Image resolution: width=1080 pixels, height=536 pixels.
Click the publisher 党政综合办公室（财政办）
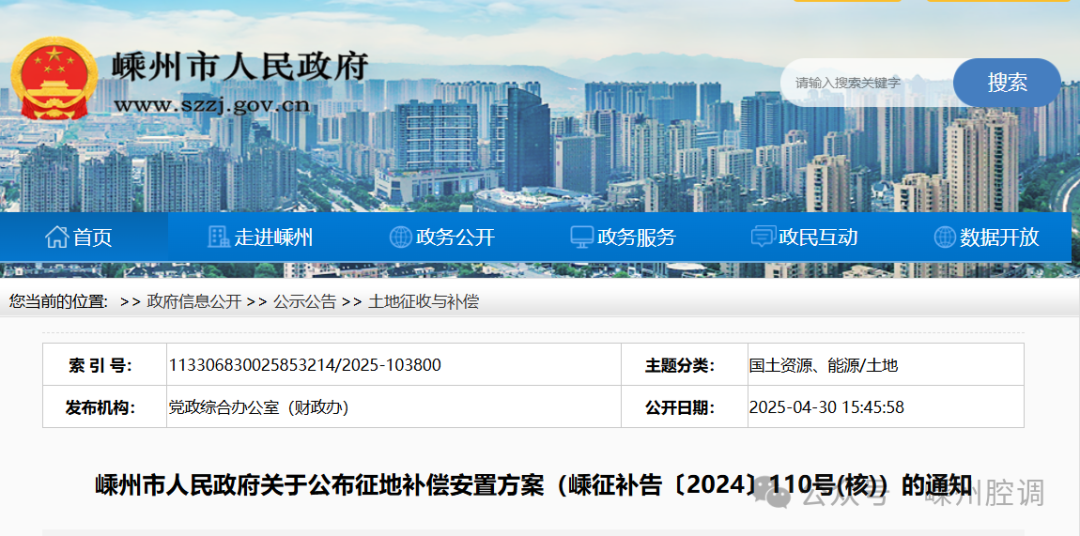coord(258,407)
